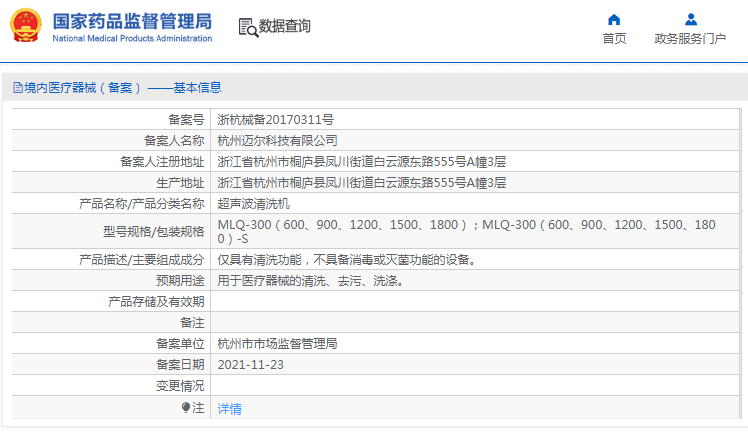The height and width of the screenshot is (438, 748).
Task: Click the 境内医疗器械（备案）基本信息 header
Action: pyautogui.click(x=117, y=88)
